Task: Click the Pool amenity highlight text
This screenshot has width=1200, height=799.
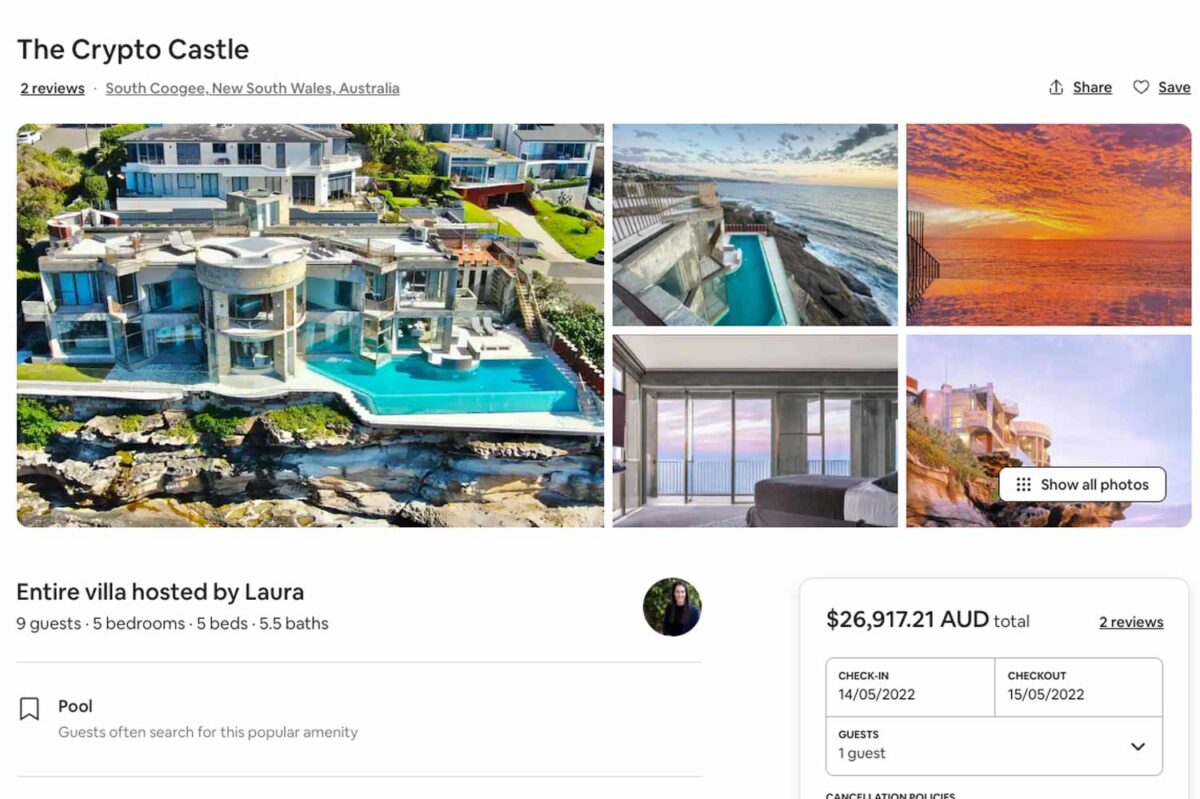Action: (75, 706)
